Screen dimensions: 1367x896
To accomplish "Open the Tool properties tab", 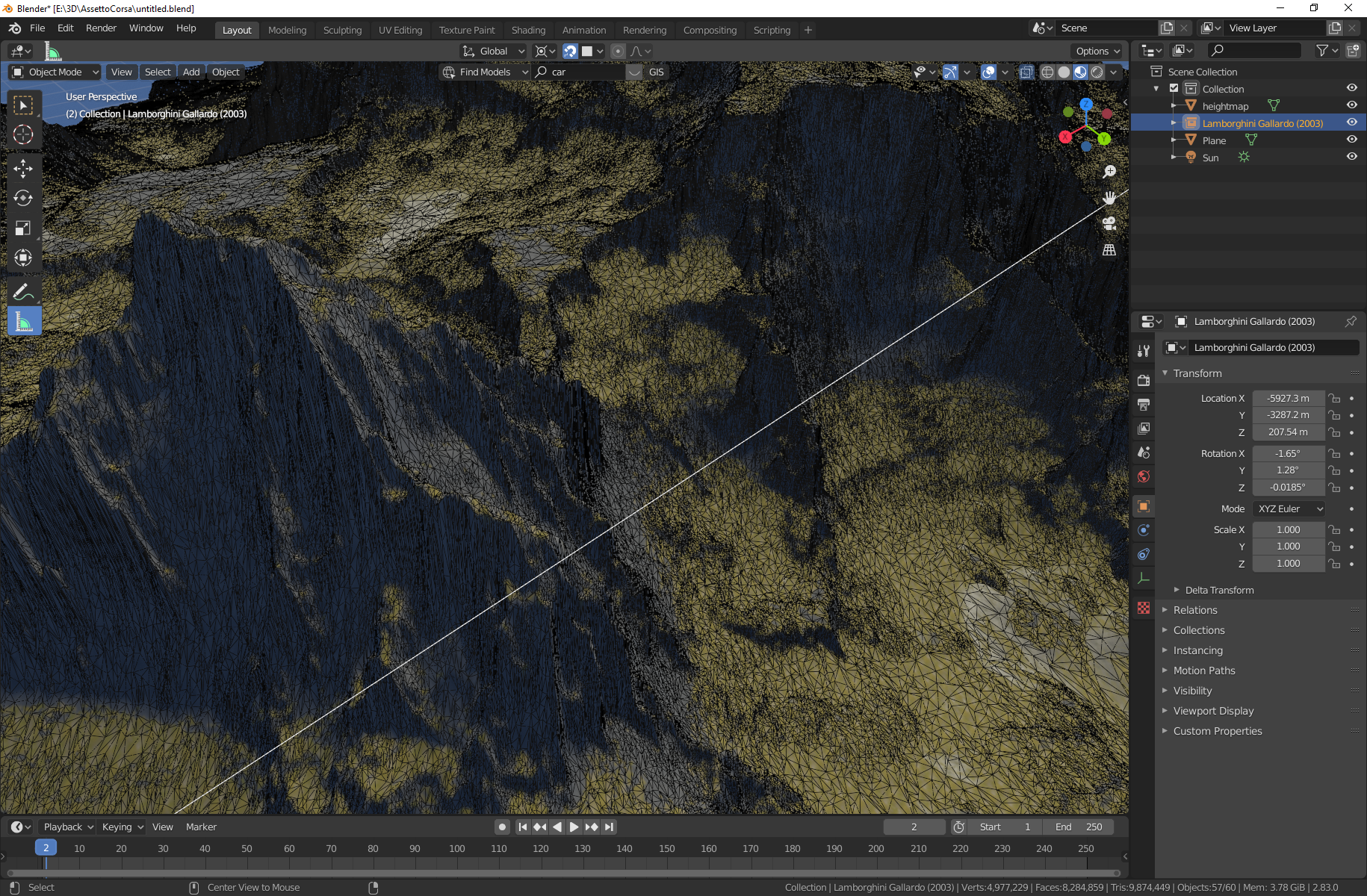I will click(x=1144, y=351).
